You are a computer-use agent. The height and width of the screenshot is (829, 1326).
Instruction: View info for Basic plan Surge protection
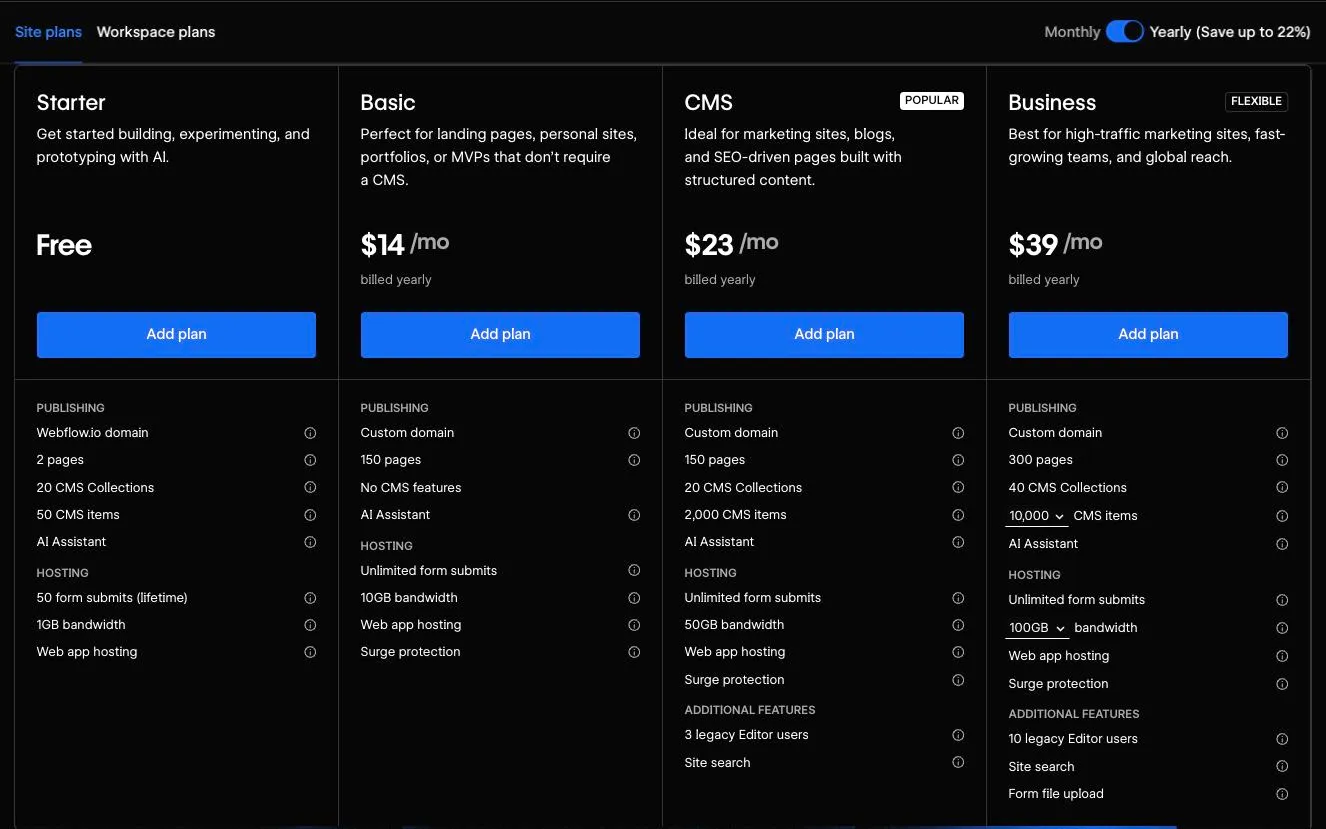pyautogui.click(x=634, y=652)
